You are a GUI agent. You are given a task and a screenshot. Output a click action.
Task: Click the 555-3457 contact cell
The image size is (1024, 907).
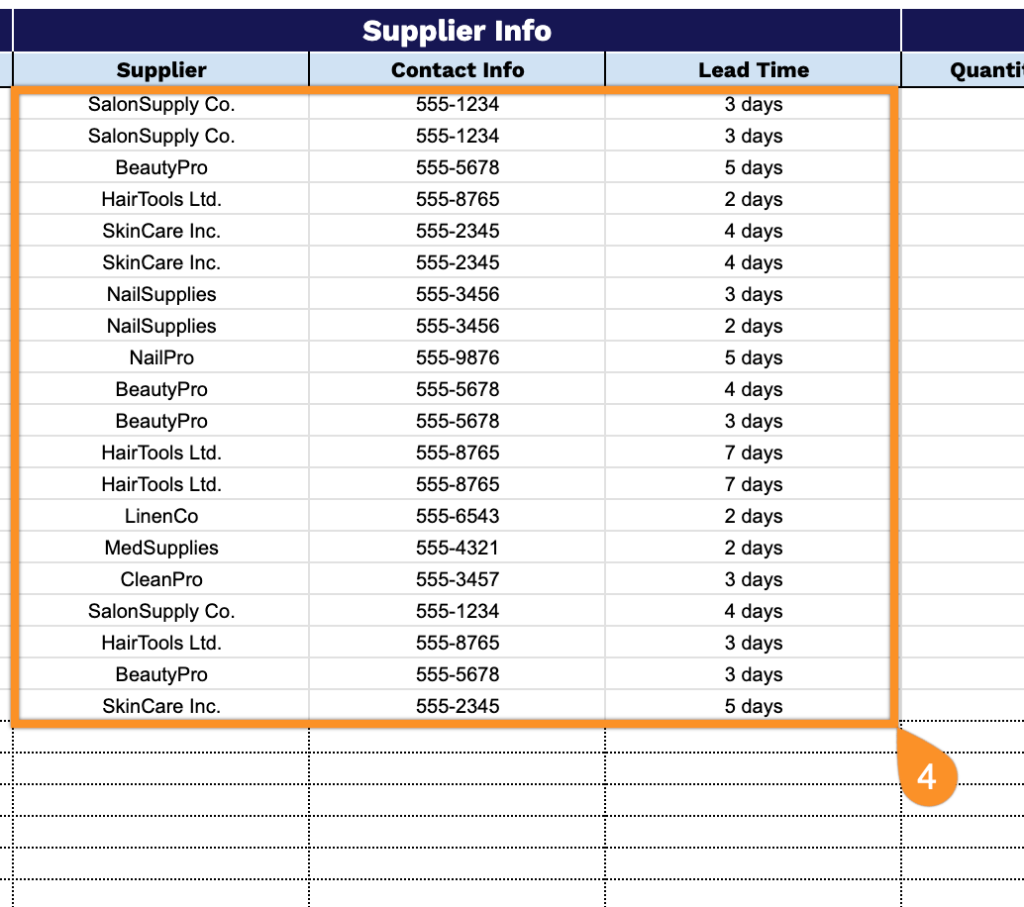457,580
